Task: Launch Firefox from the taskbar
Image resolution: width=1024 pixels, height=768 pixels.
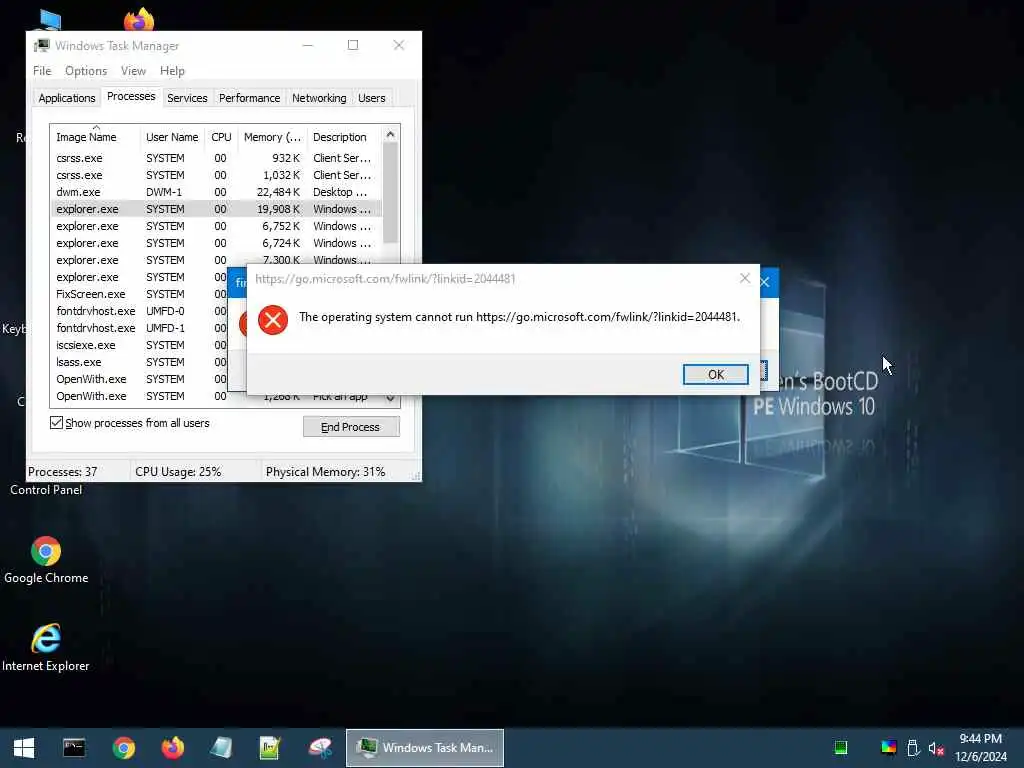Action: [x=172, y=748]
